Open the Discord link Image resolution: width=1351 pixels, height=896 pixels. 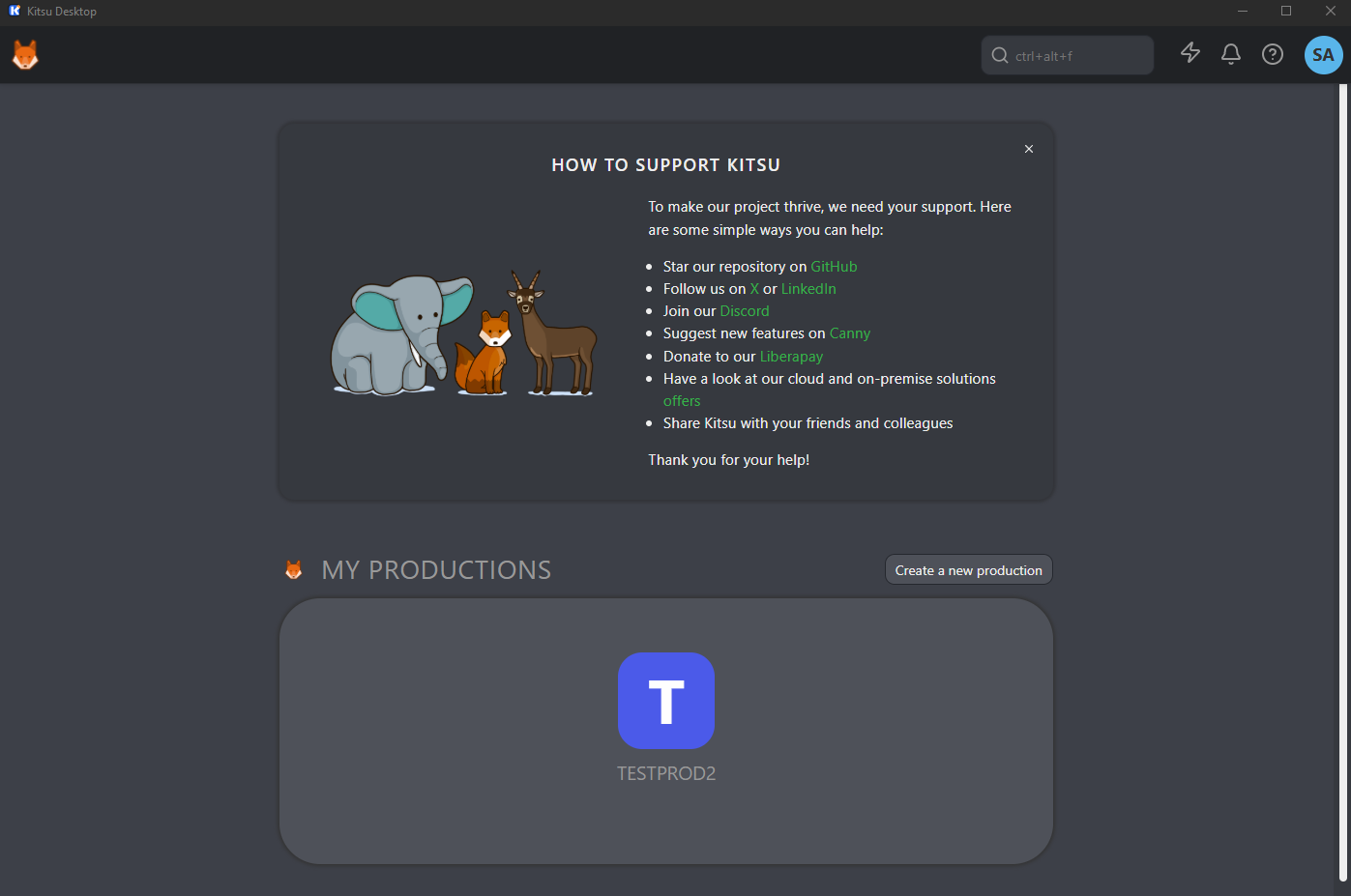click(745, 311)
